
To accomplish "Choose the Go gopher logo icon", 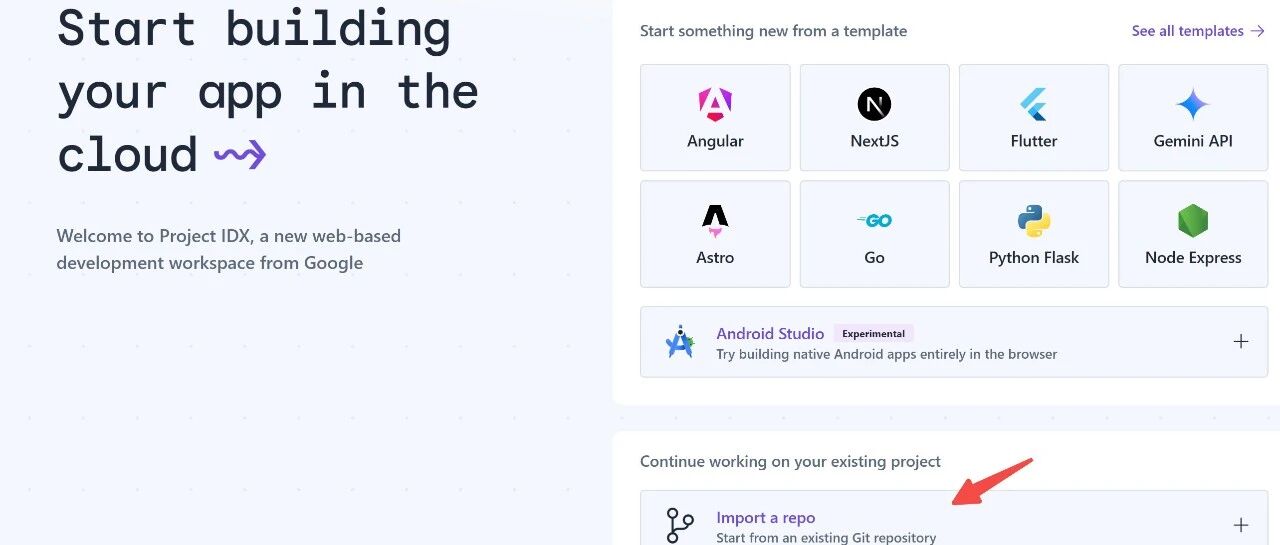I will pos(874,220).
